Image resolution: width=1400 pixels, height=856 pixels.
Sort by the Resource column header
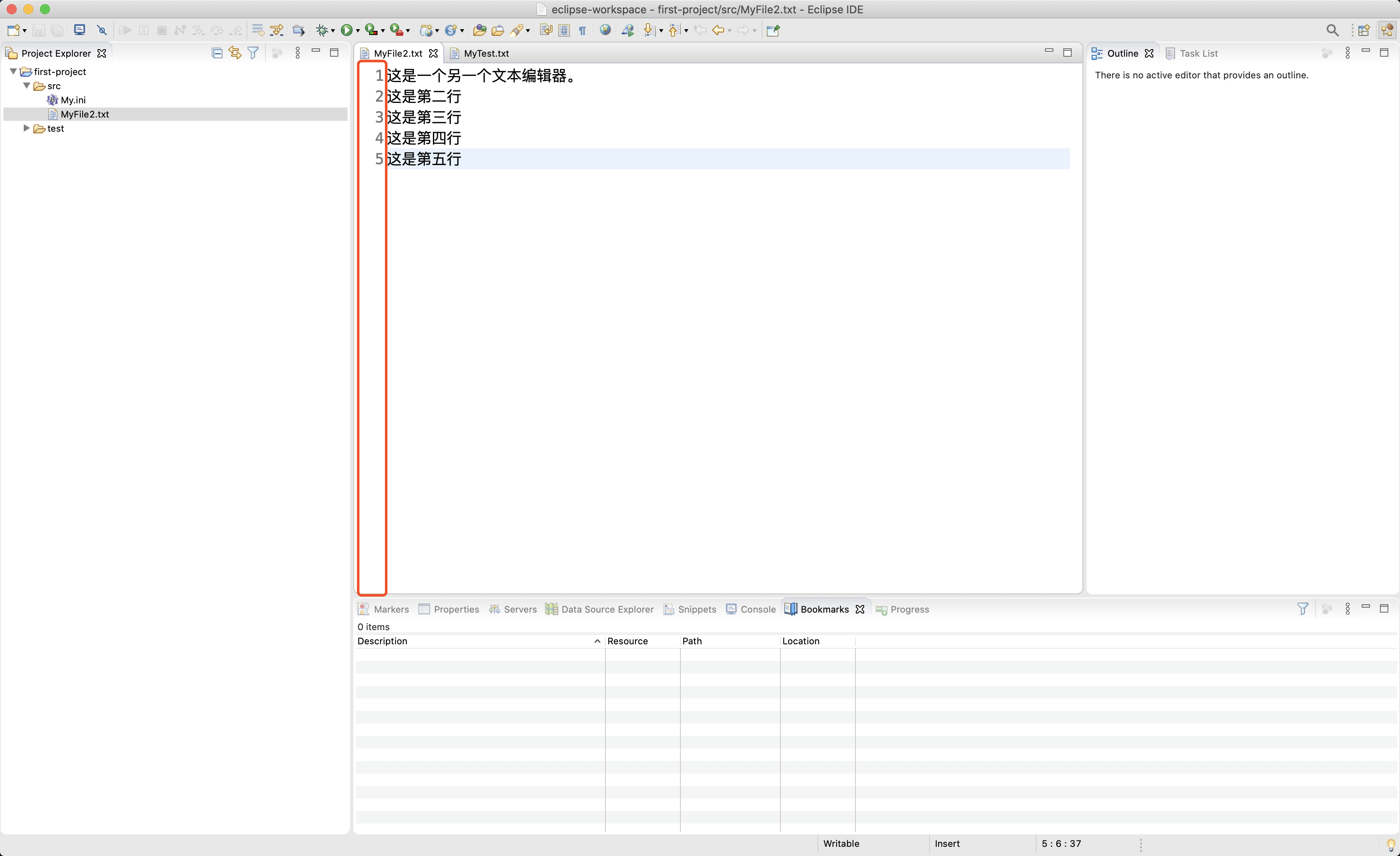[642, 641]
